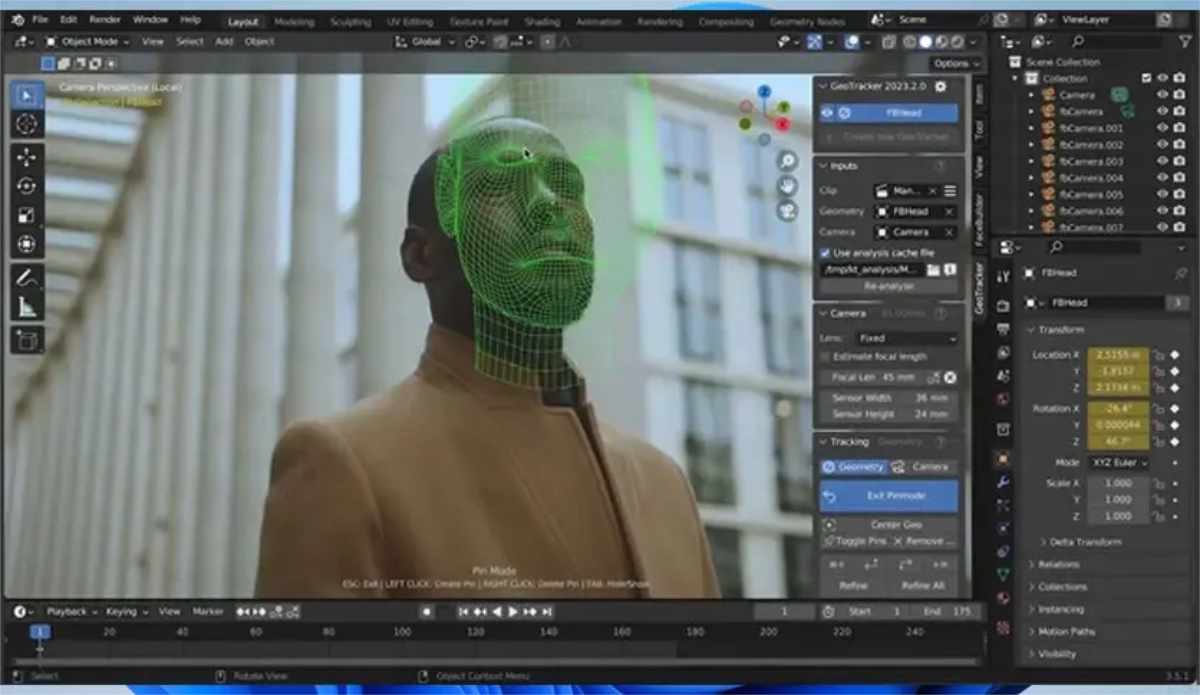Switch to the Shading workspace tab

[542, 21]
